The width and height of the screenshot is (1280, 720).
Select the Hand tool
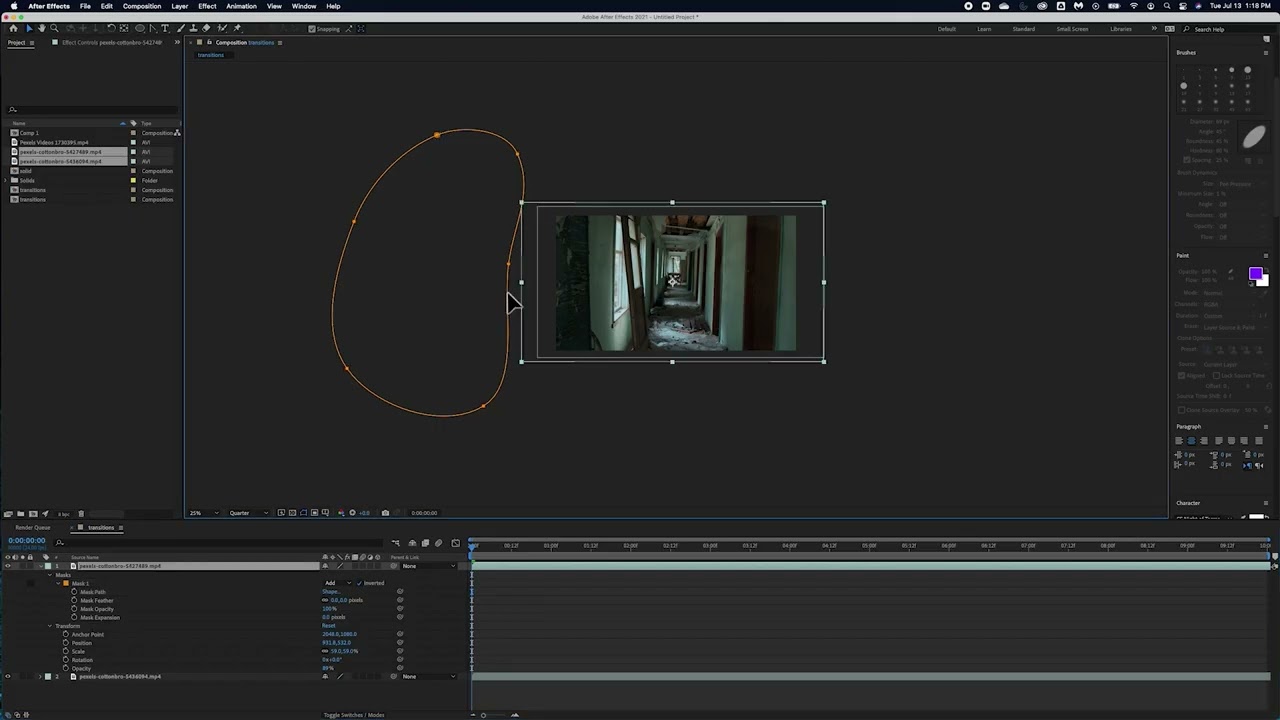point(42,28)
